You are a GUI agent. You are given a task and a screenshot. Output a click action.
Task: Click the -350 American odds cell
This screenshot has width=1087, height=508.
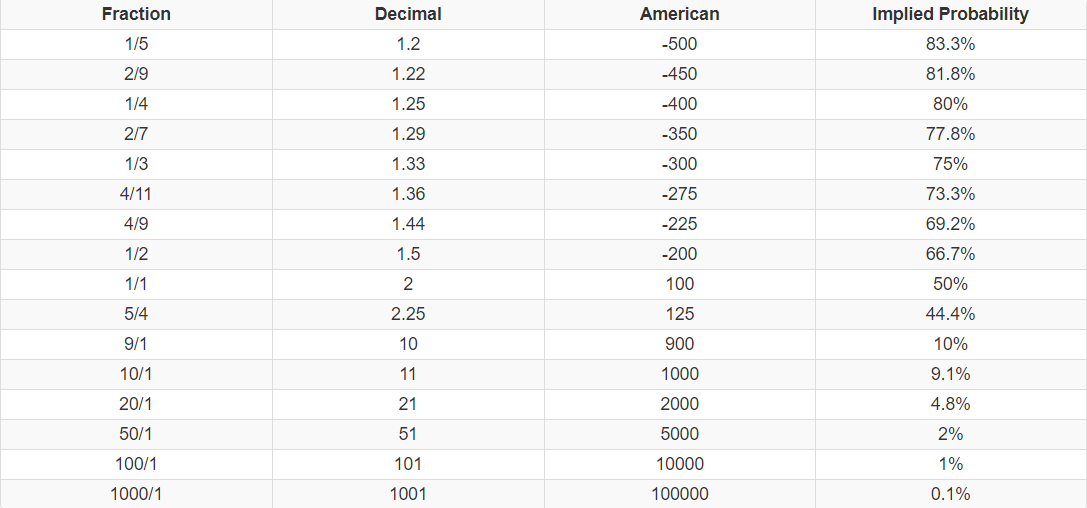click(x=679, y=134)
